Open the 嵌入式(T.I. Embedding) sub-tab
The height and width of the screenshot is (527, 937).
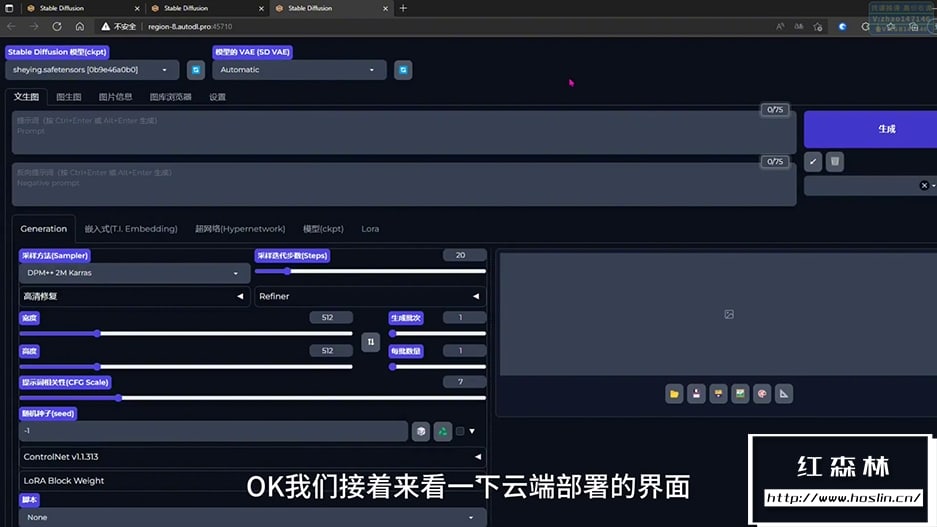pyautogui.click(x=131, y=229)
